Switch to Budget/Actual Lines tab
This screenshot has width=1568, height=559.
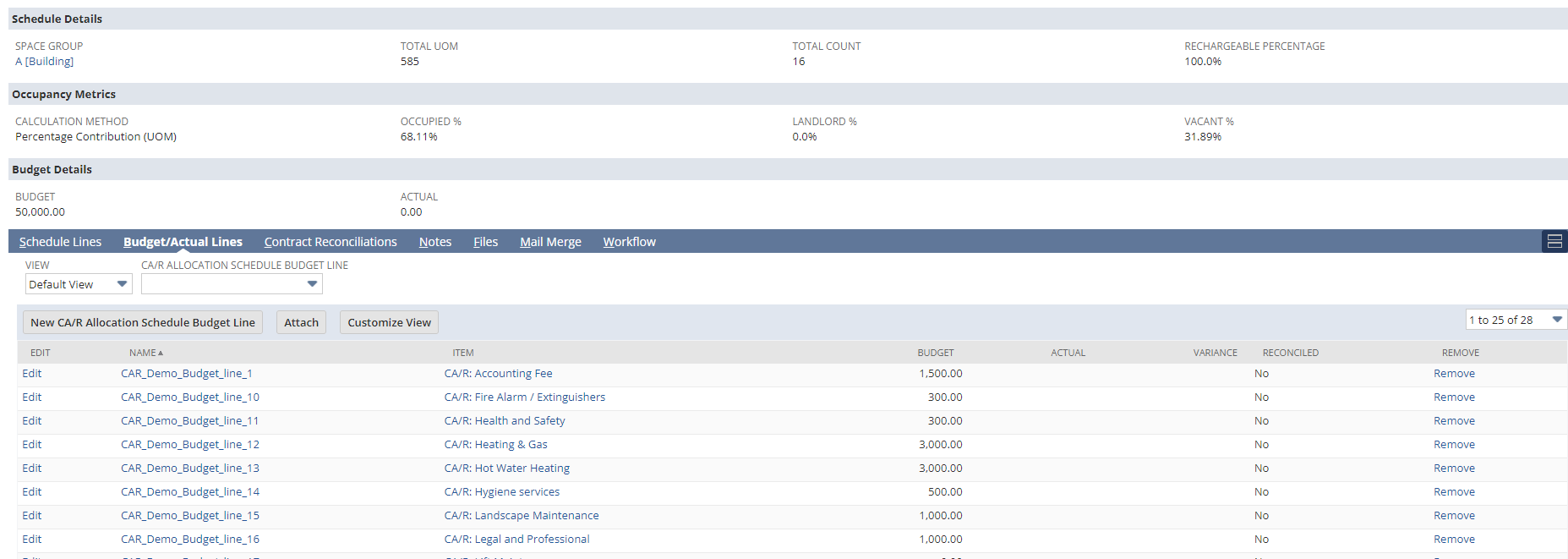point(183,242)
